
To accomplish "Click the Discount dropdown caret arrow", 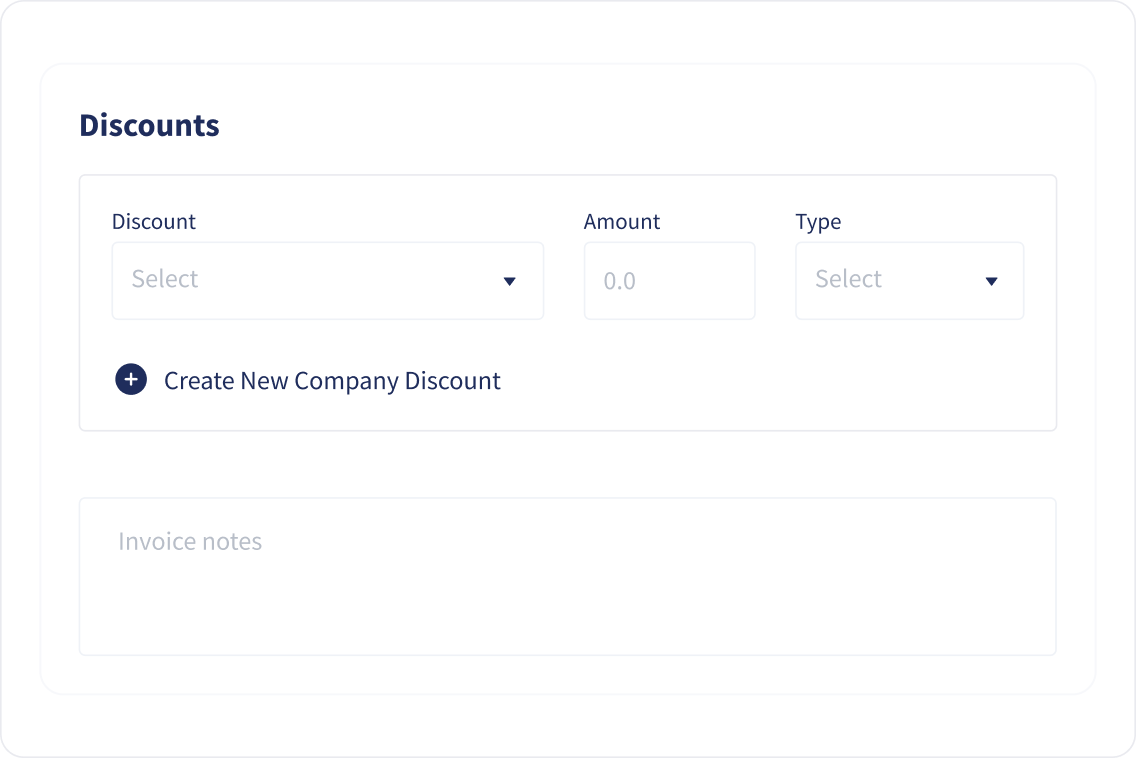I will pyautogui.click(x=509, y=281).
